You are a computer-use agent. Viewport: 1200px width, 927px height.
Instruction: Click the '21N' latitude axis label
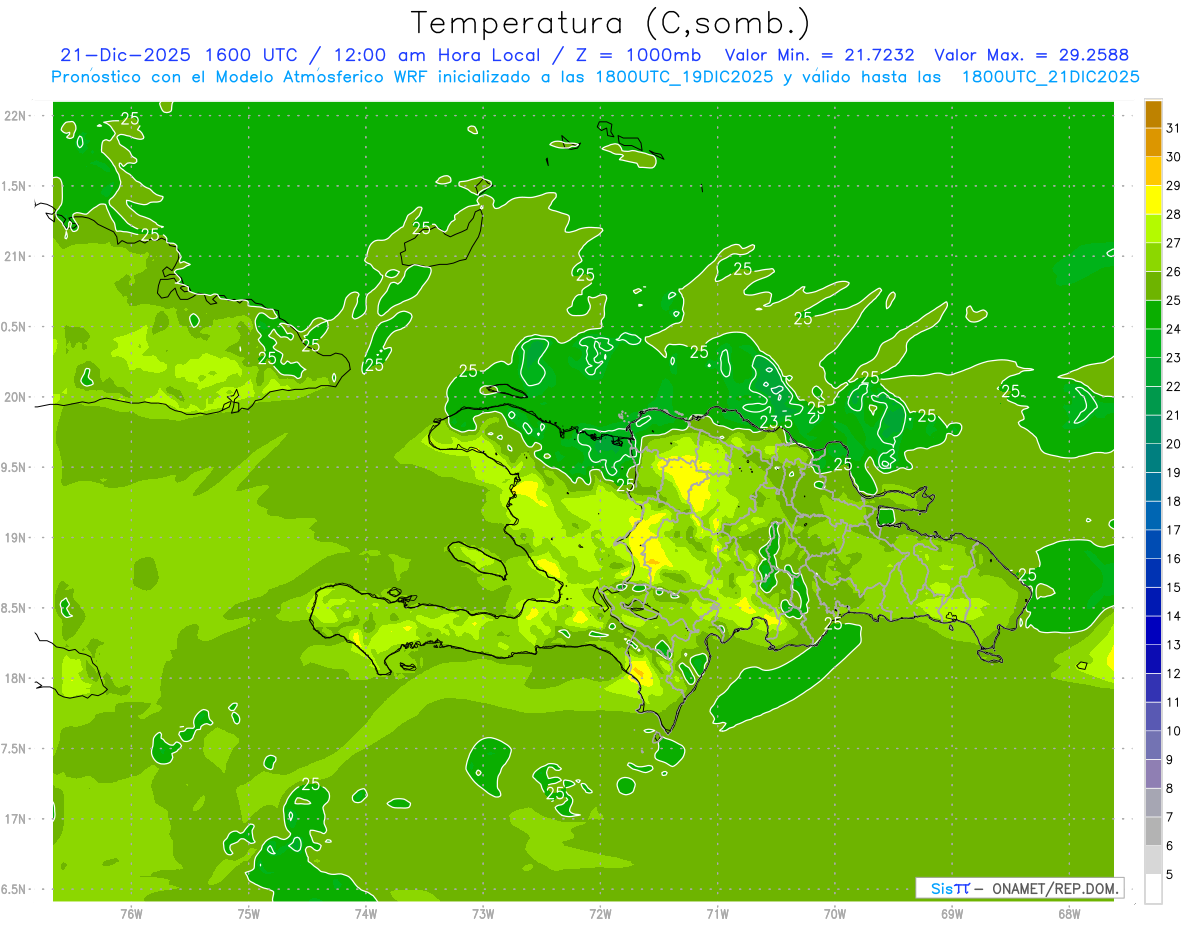tap(16, 256)
